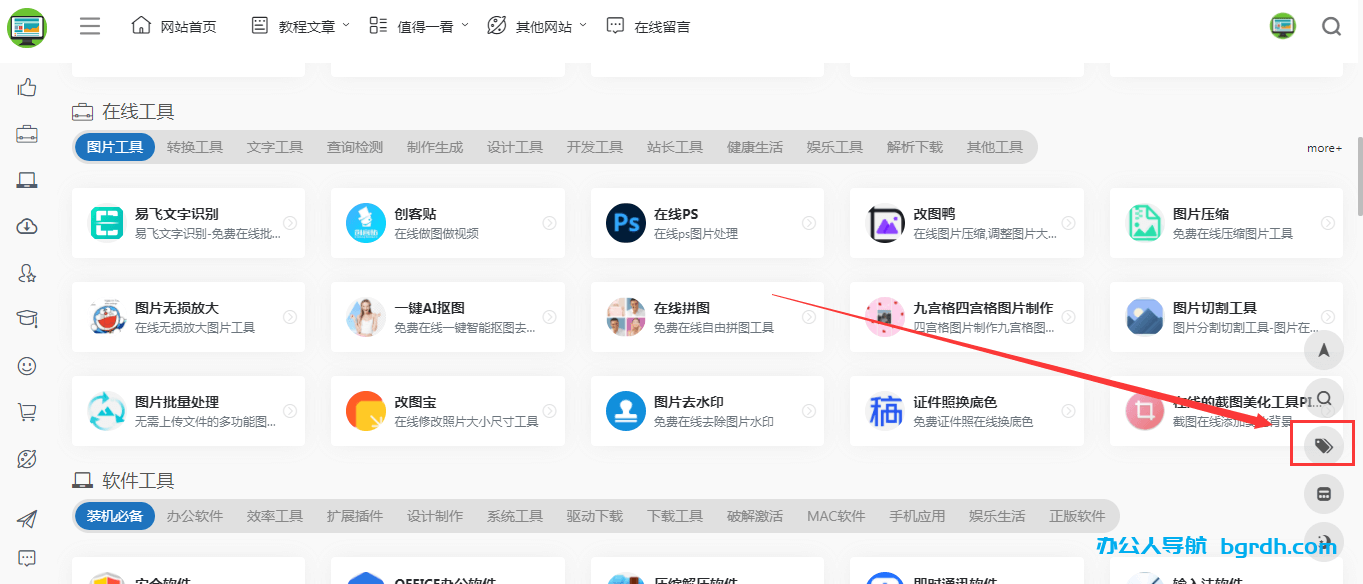
Task: Select the MAC软件 tab
Action: tap(836, 516)
